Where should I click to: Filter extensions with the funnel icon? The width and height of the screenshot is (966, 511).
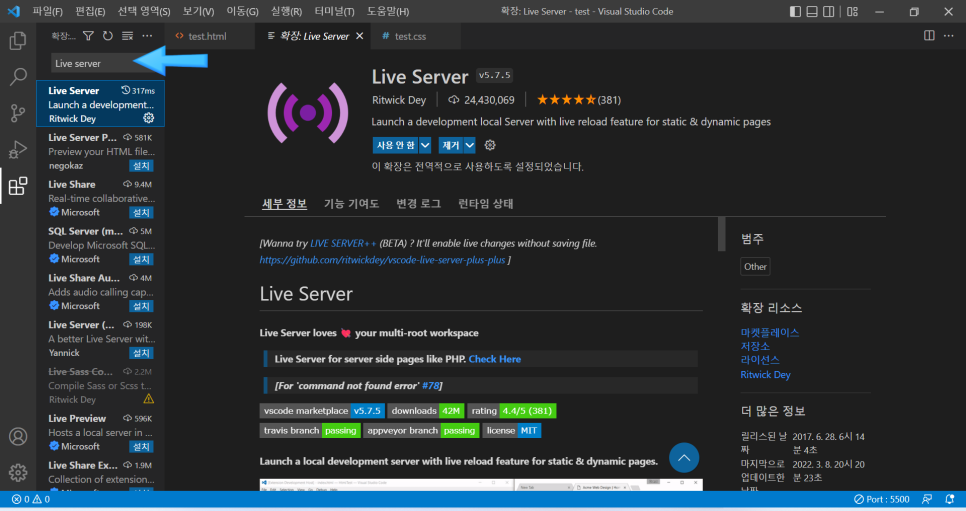pos(88,36)
